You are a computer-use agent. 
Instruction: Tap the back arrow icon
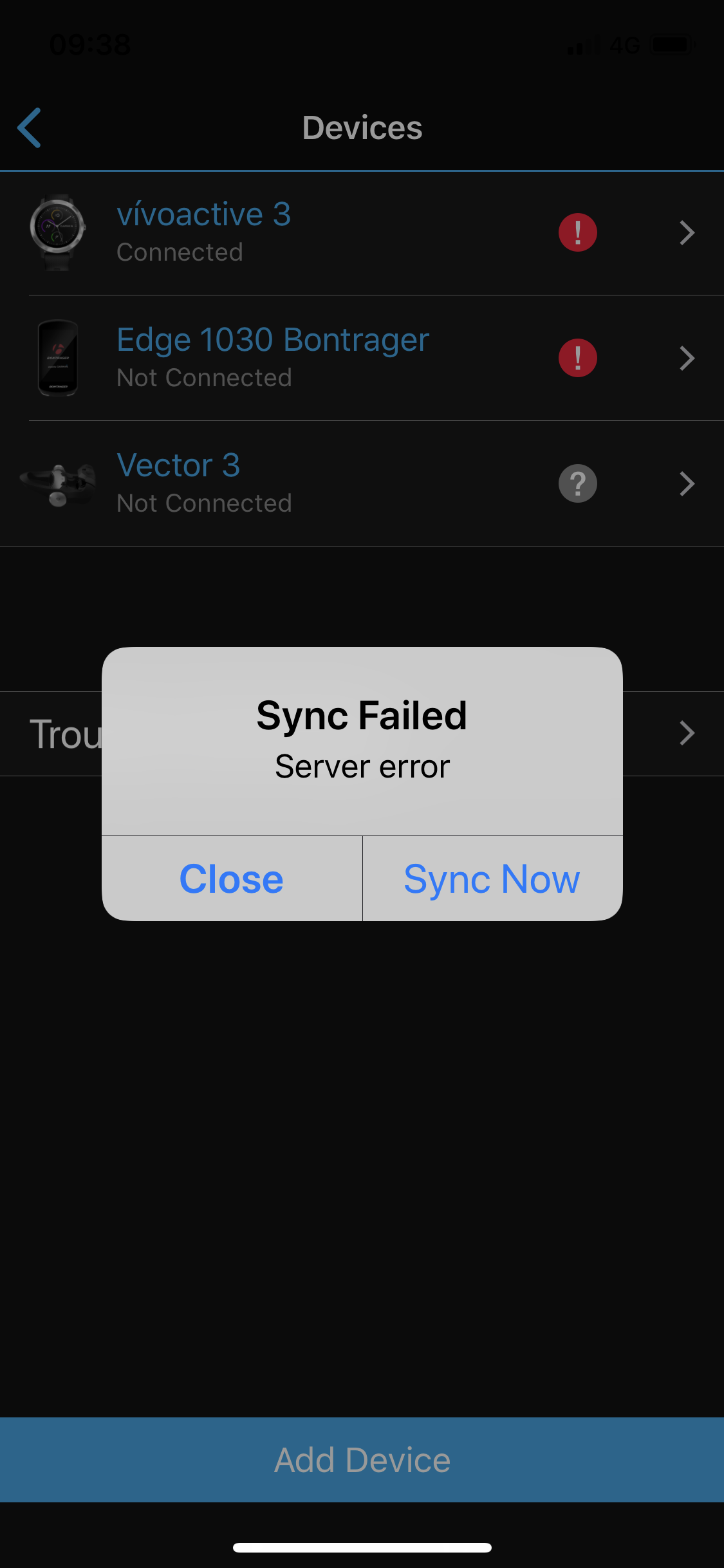[x=30, y=127]
